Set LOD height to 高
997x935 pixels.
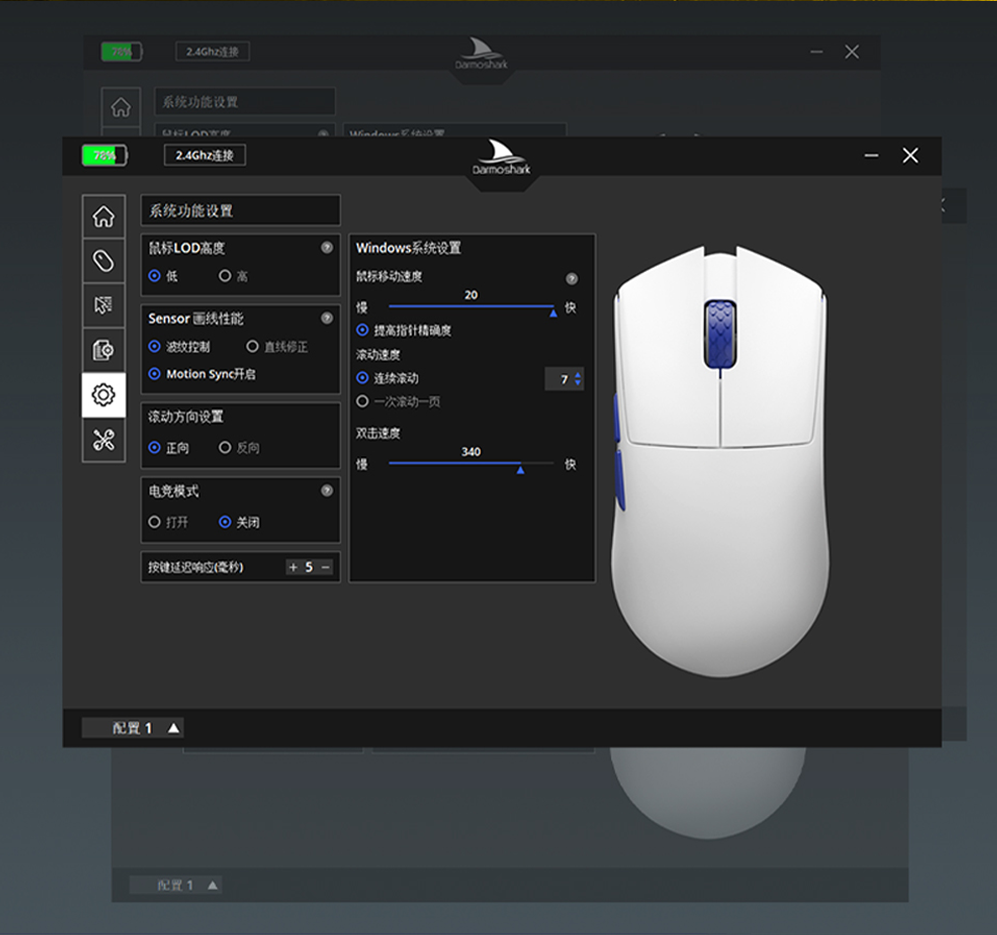(x=225, y=276)
